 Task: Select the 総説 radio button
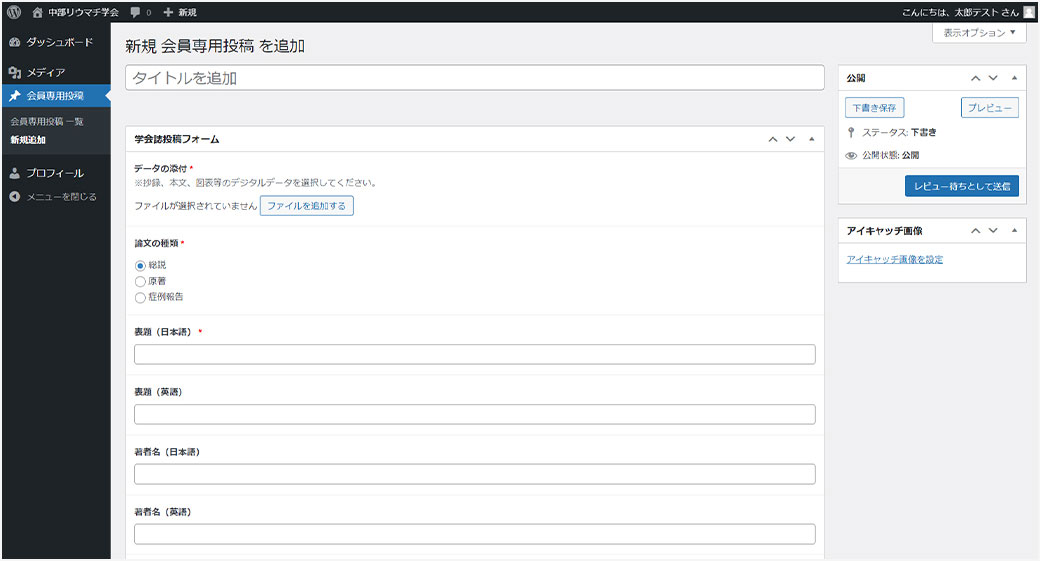tap(140, 265)
